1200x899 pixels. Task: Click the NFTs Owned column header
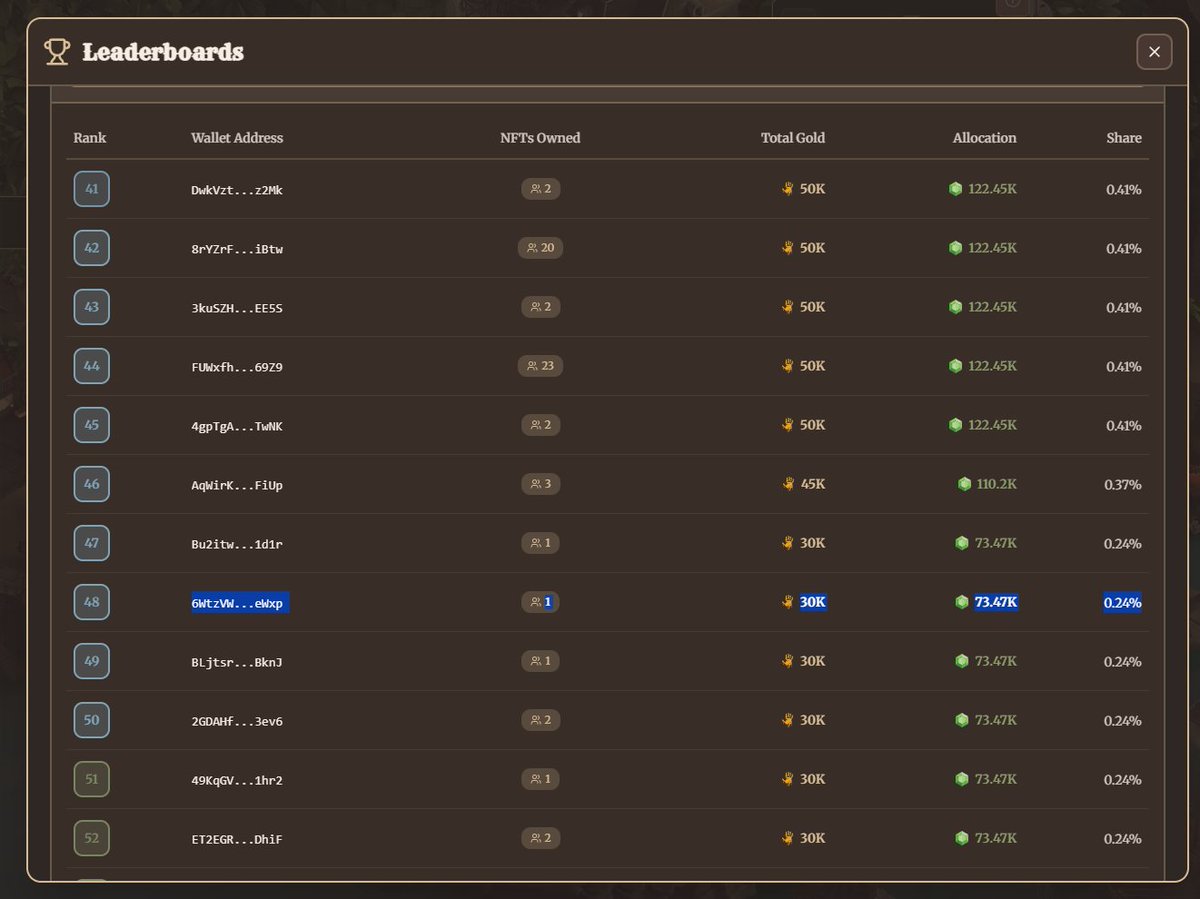pos(540,138)
